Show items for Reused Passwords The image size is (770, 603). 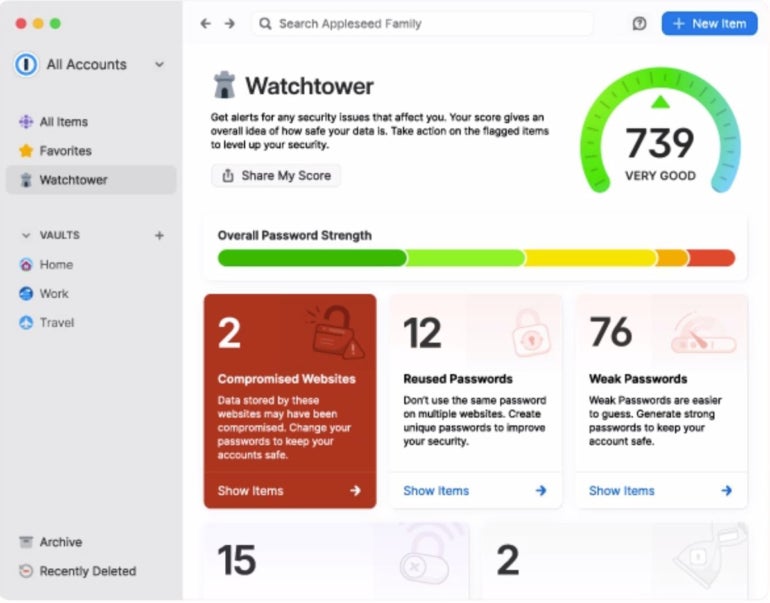point(475,491)
